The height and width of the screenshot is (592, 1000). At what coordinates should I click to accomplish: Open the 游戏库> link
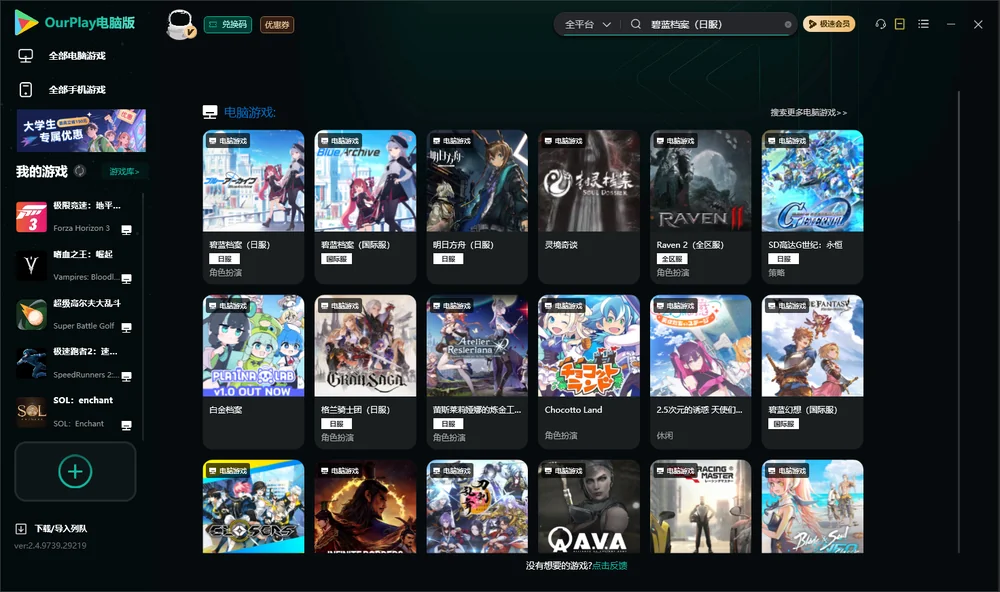124,172
